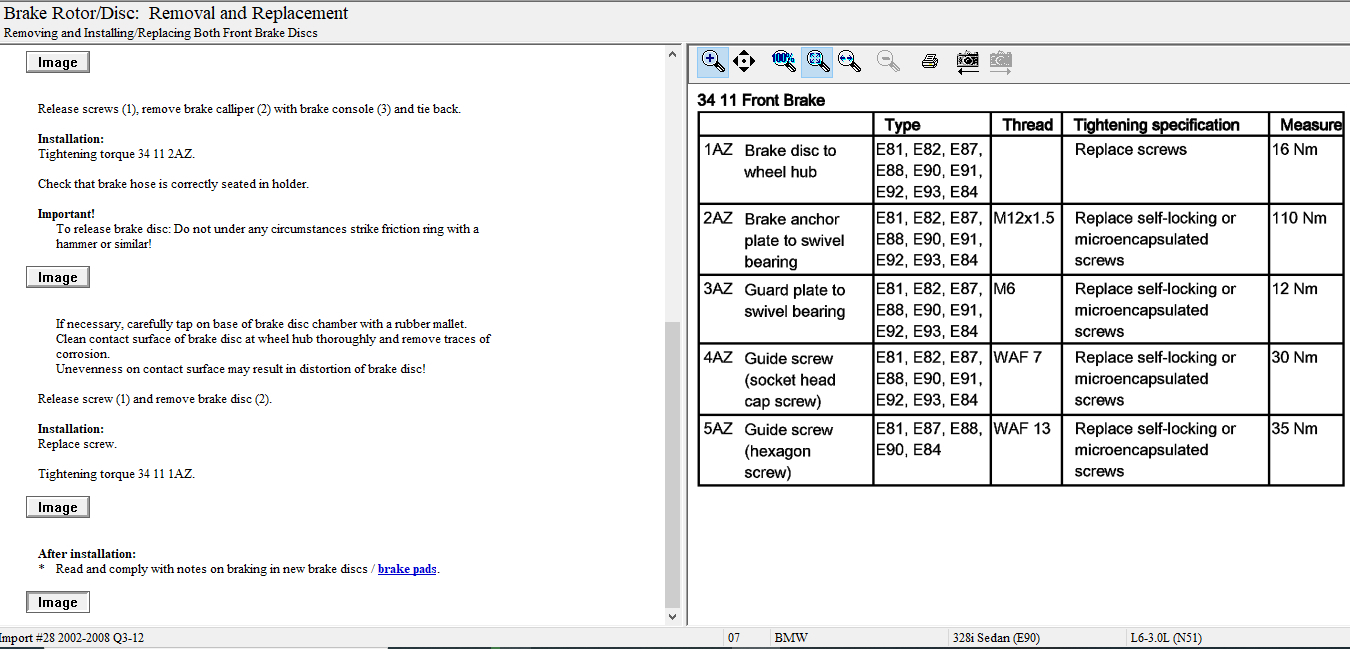This screenshot has width=1350, height=649.
Task: Click 'Check that brake hose is correctly seated' line
Action: (x=173, y=184)
